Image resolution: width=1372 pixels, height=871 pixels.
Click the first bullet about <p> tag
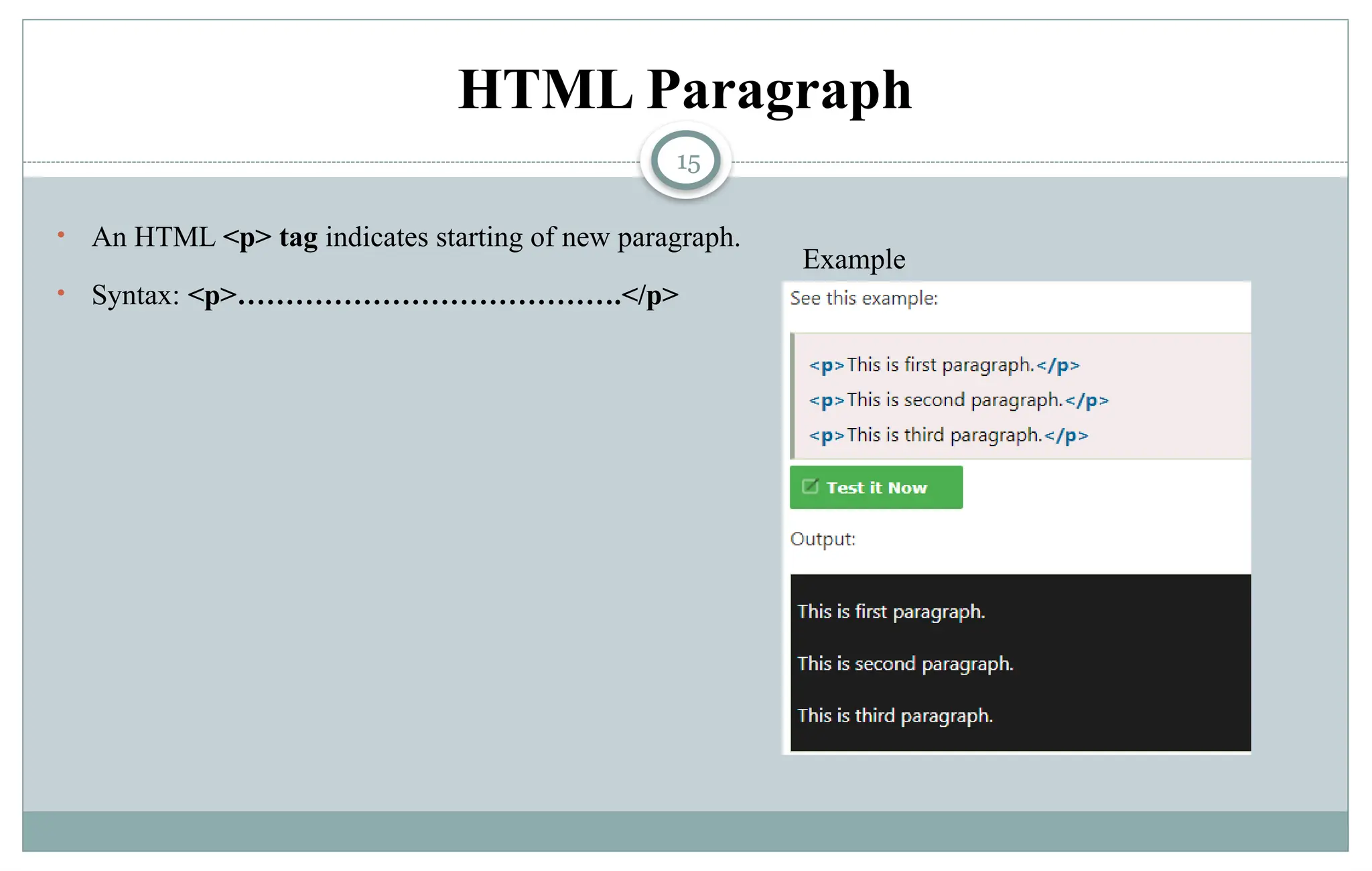click(415, 237)
